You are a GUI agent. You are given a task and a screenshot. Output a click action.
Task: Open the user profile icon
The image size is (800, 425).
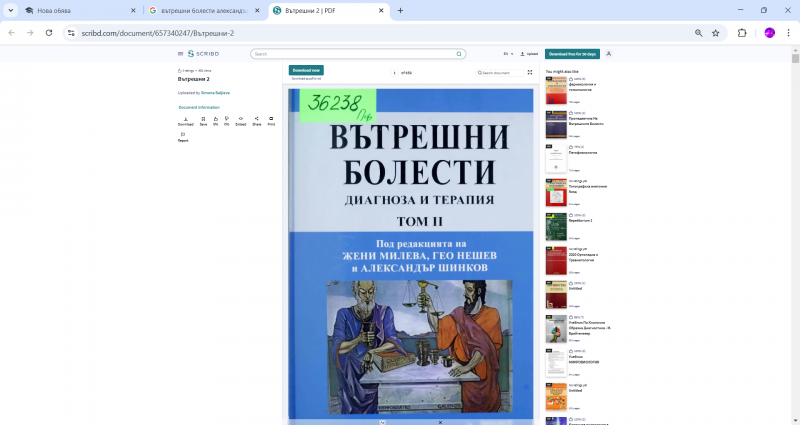point(609,54)
